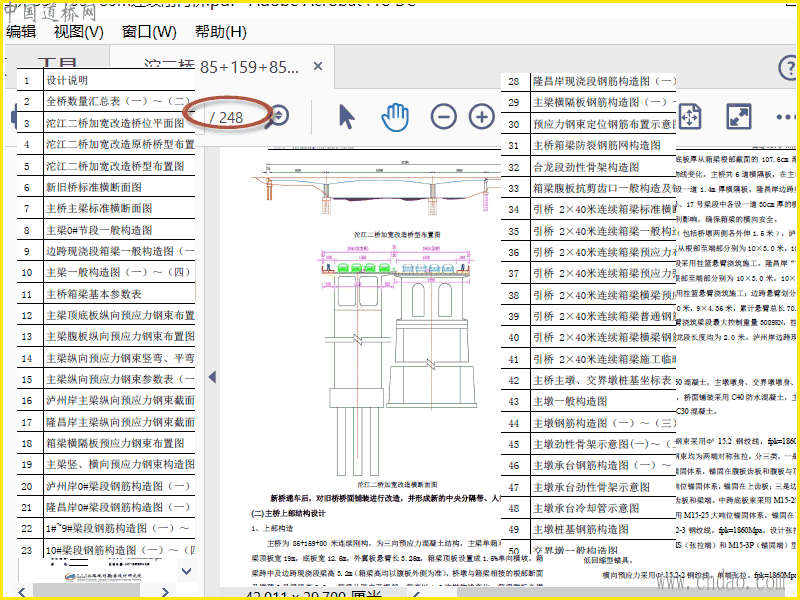Open more tools ellipsis menu
Viewport: 800px width, 600px height.
[x=785, y=117]
